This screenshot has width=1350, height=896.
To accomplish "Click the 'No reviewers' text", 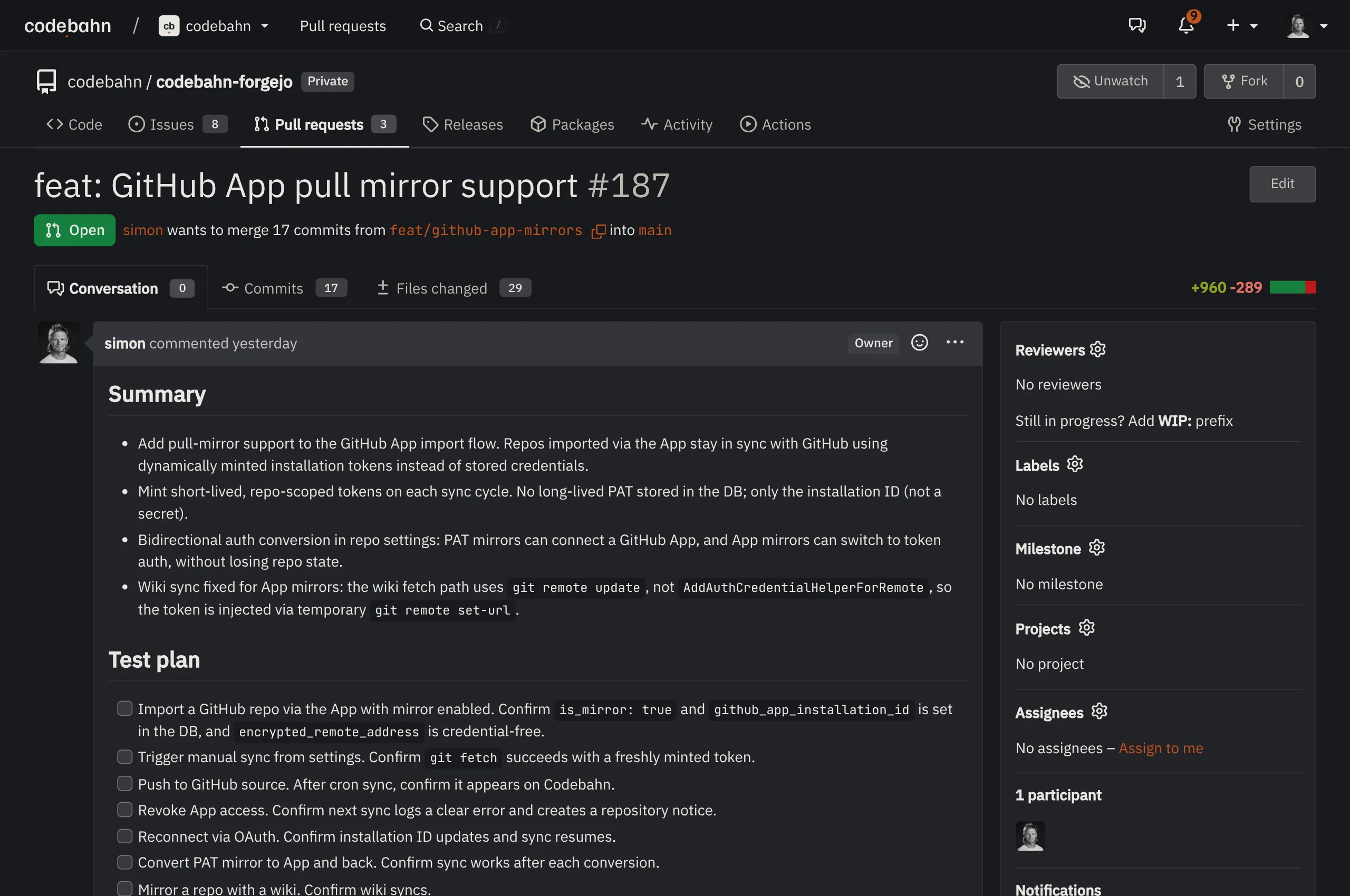I will (x=1058, y=384).
